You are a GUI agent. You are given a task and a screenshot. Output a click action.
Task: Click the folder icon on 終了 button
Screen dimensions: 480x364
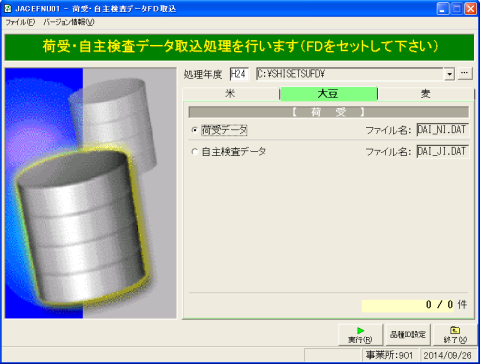pyautogui.click(x=455, y=330)
